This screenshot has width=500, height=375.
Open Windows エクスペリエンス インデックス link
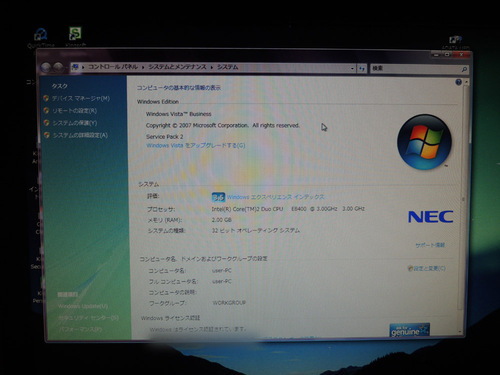coord(275,197)
